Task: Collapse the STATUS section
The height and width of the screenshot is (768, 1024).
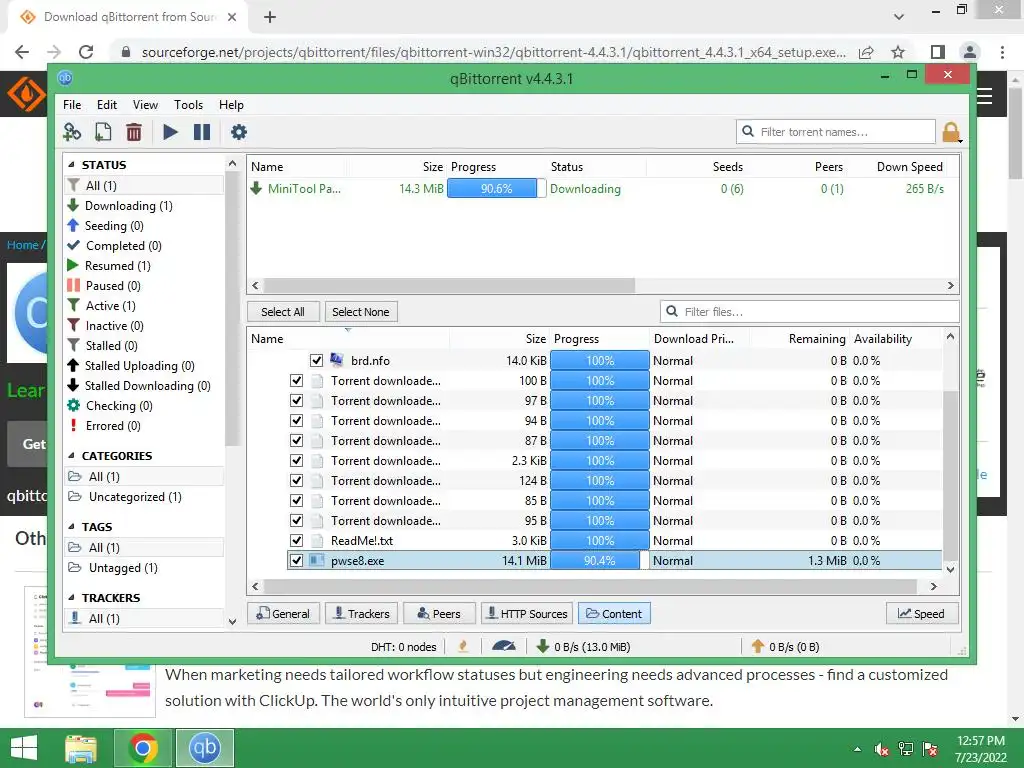Action: [71, 165]
